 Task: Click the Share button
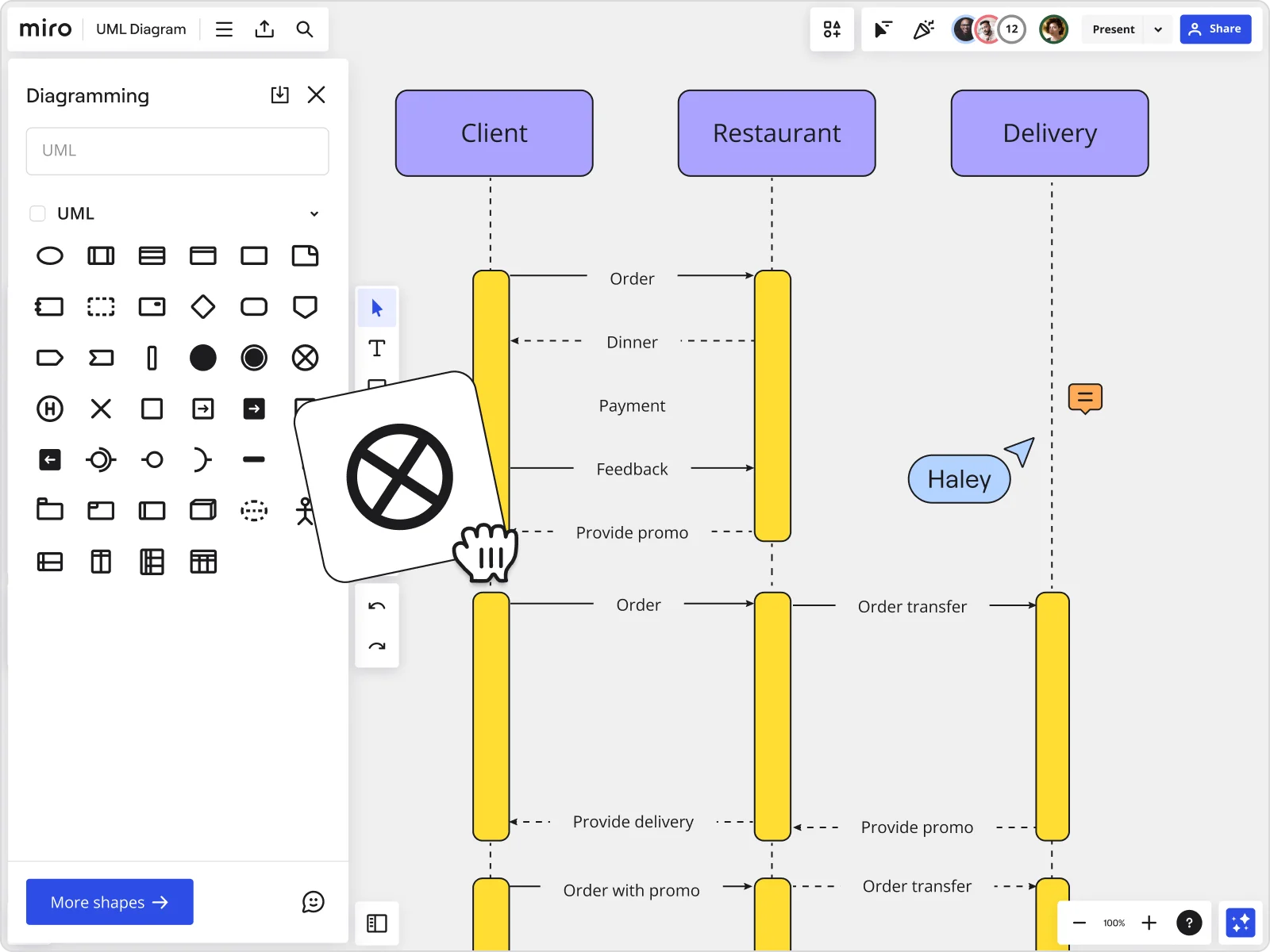[x=1216, y=29]
